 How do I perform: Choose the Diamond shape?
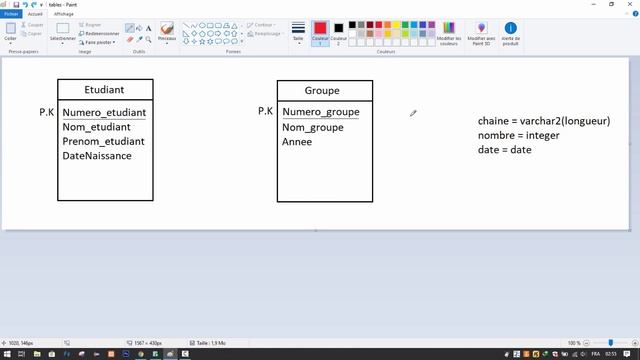194,33
